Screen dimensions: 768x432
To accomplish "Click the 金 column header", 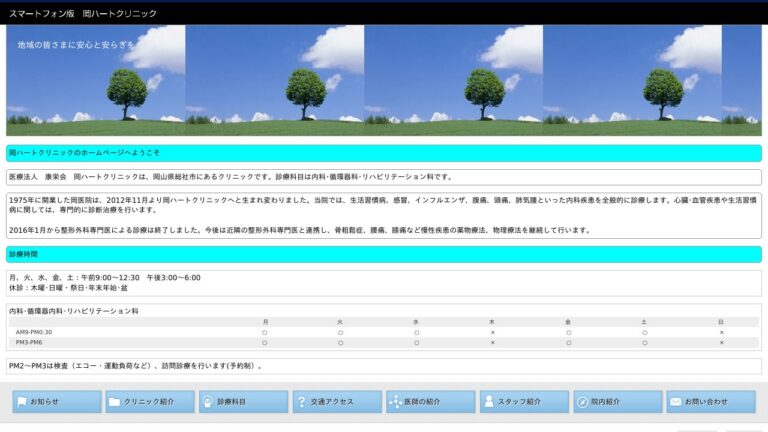I will pyautogui.click(x=568, y=322).
